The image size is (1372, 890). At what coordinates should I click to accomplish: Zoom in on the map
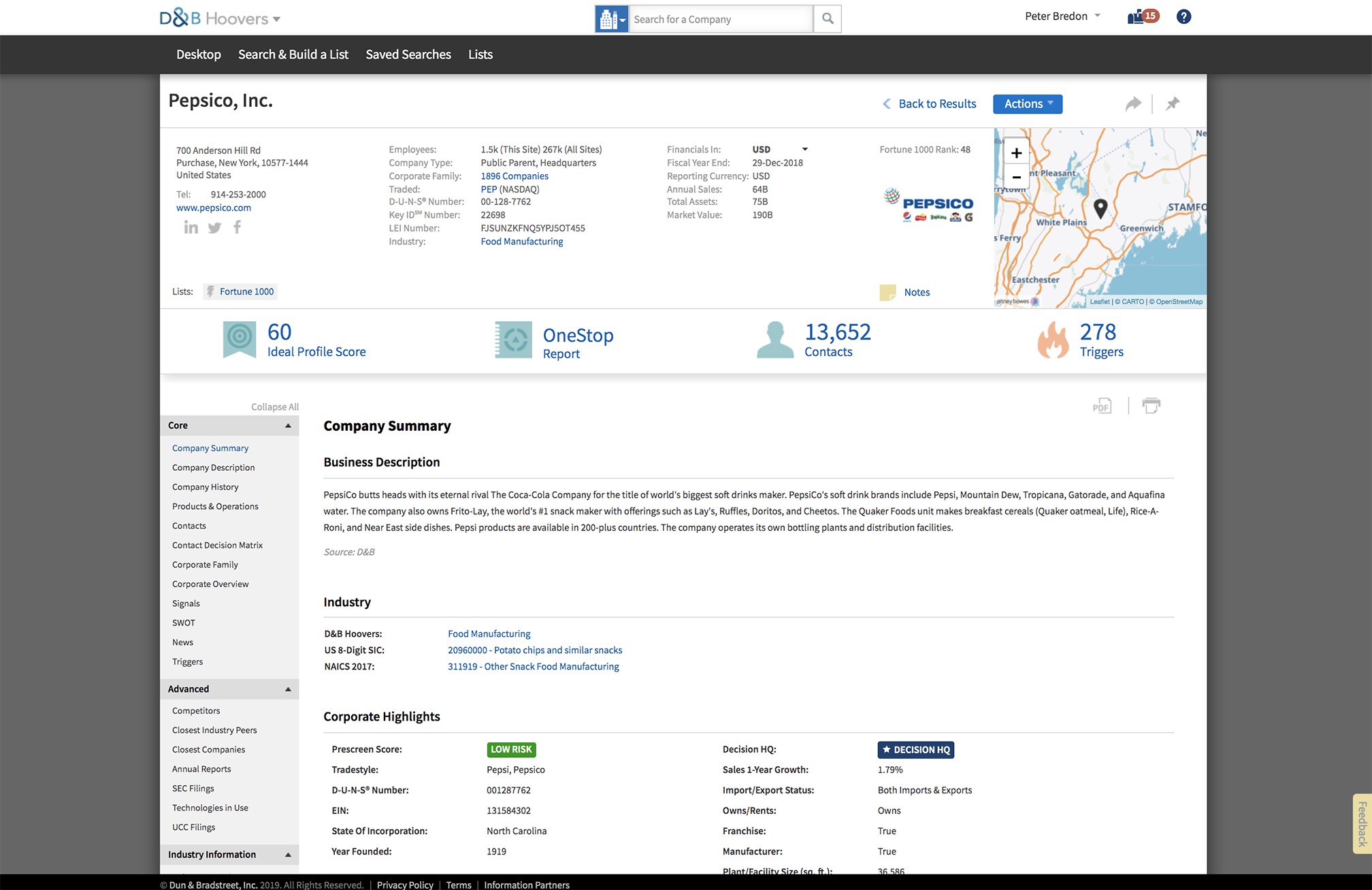[1016, 153]
